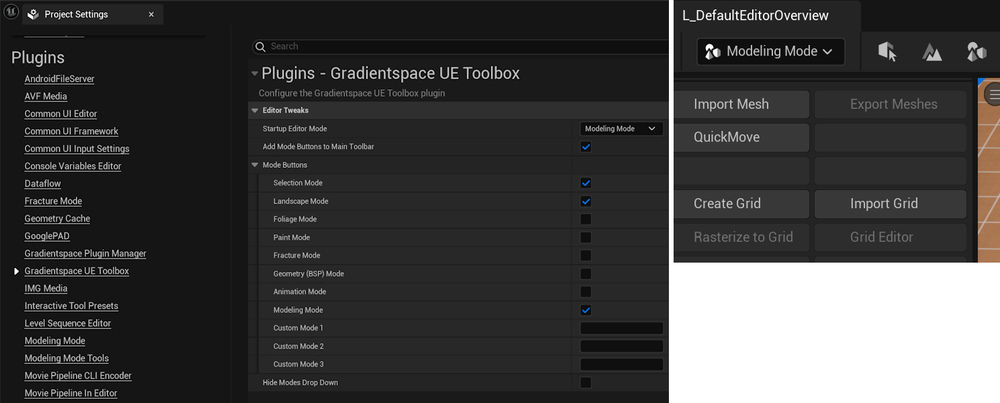1000x403 pixels.
Task: Click the Grid Editor button
Action: point(890,237)
